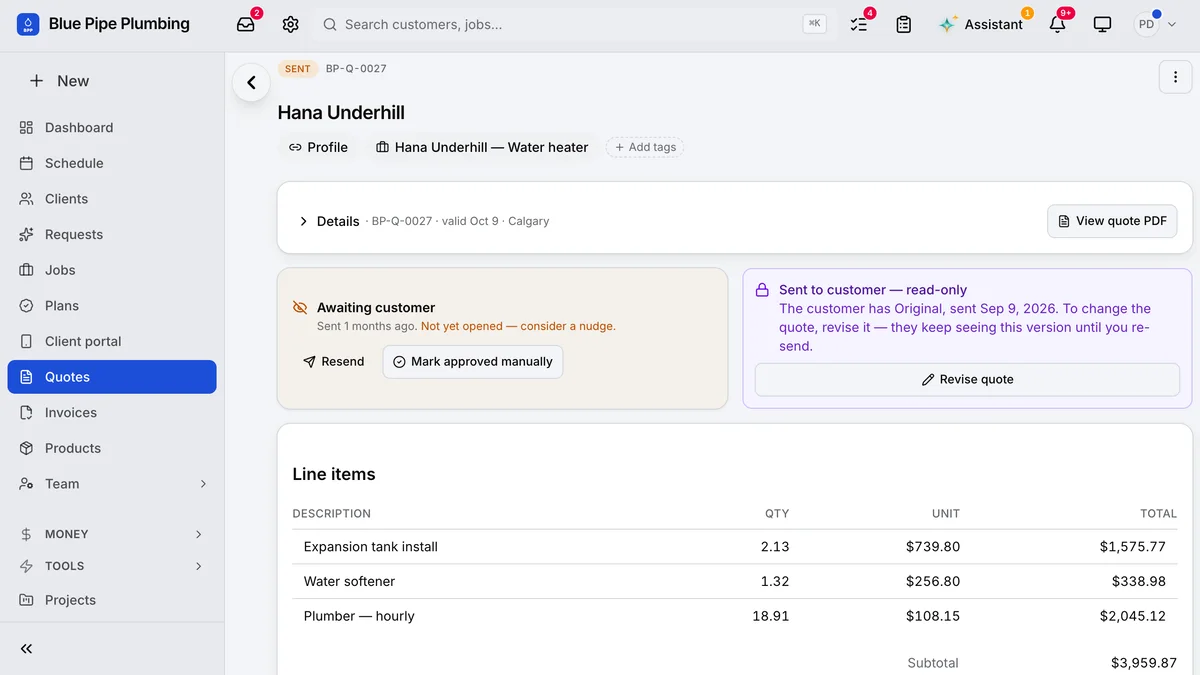Viewport: 1200px width, 675px height.
Task: Open the settings gear icon
Action: (x=290, y=24)
